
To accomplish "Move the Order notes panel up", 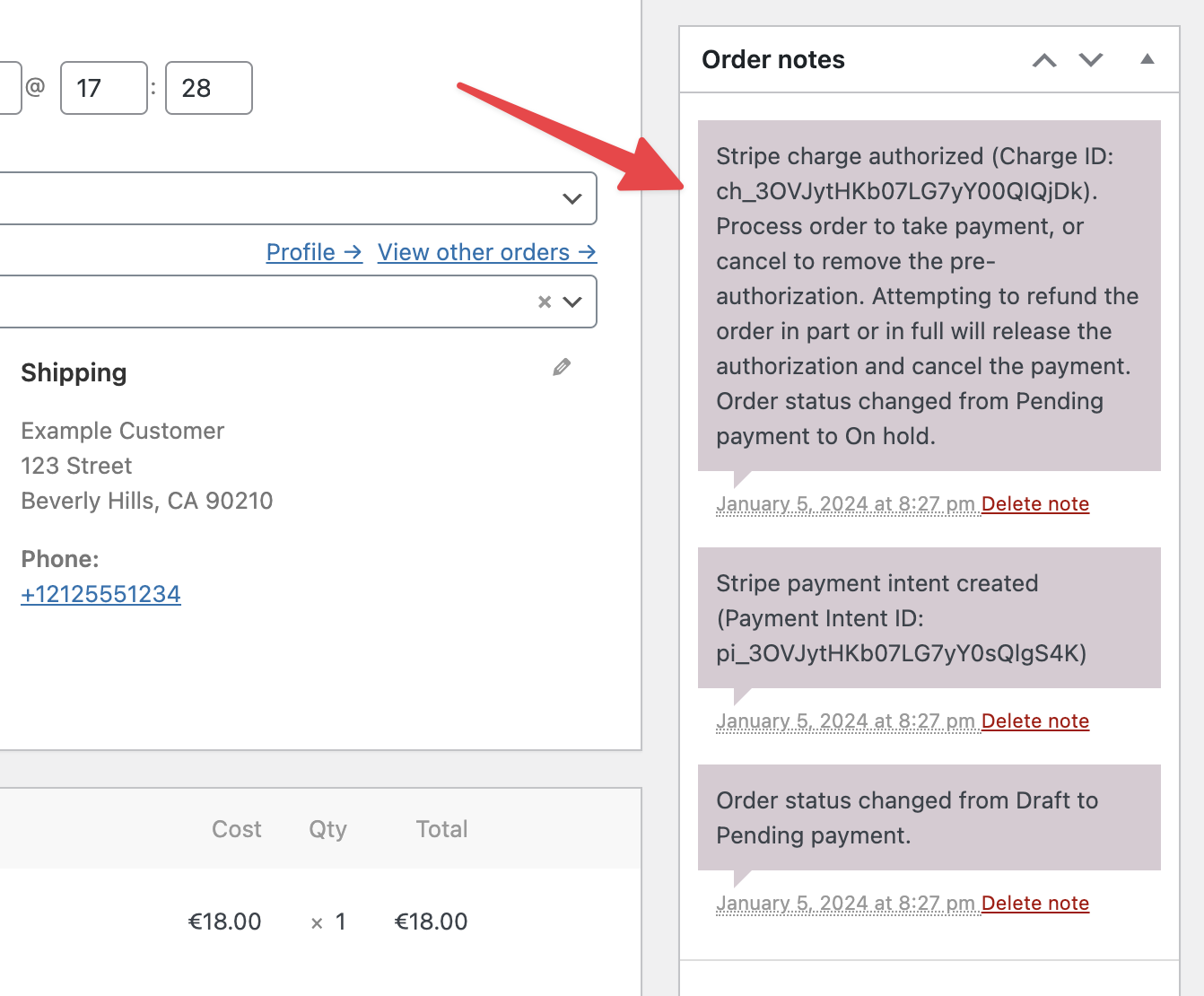I will (x=1043, y=60).
